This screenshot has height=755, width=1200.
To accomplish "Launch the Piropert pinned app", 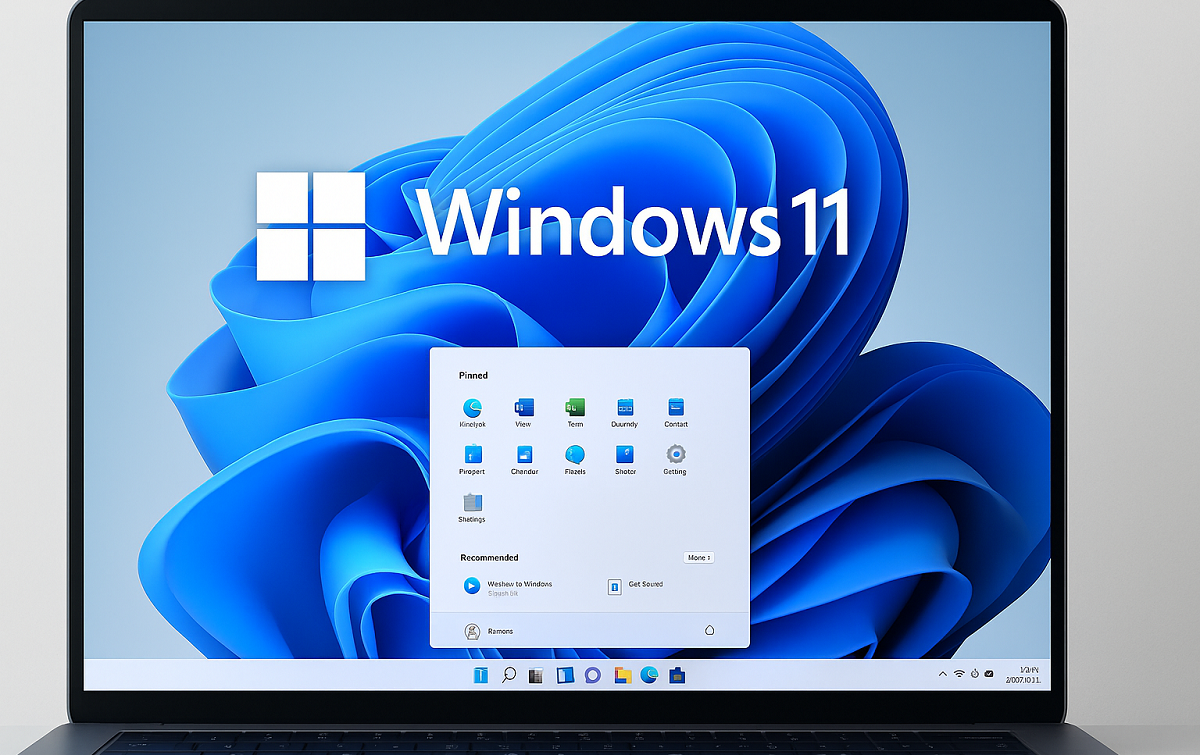I will 472,455.
